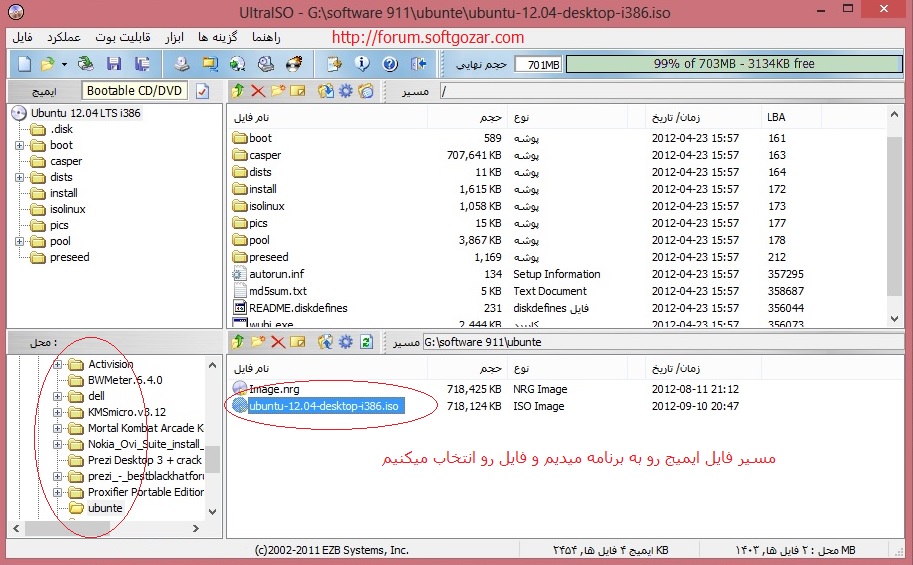
Task: Expand the Activision folder in local tree
Action: tap(57, 365)
